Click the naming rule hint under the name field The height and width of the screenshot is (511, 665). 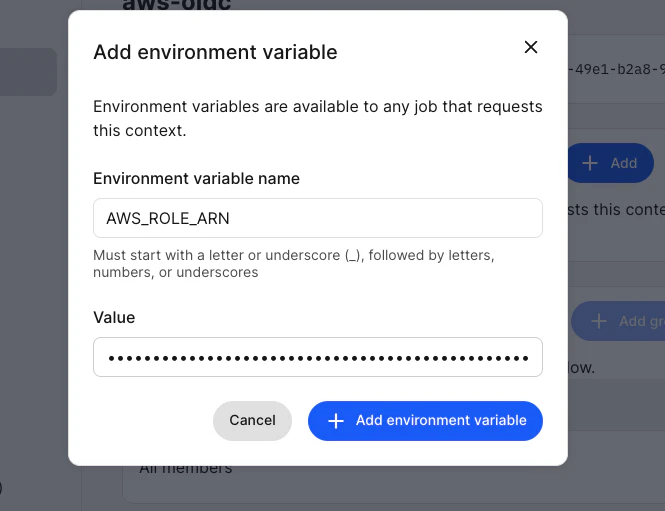coord(293,263)
